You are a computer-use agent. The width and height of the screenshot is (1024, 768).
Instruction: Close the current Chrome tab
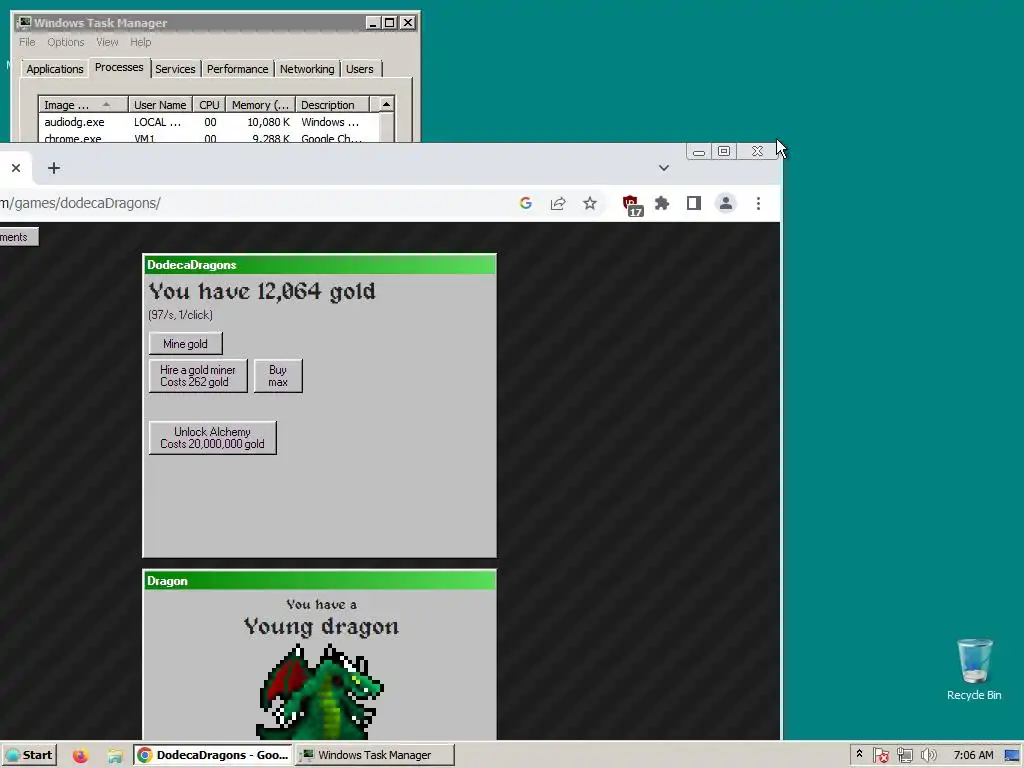16,168
